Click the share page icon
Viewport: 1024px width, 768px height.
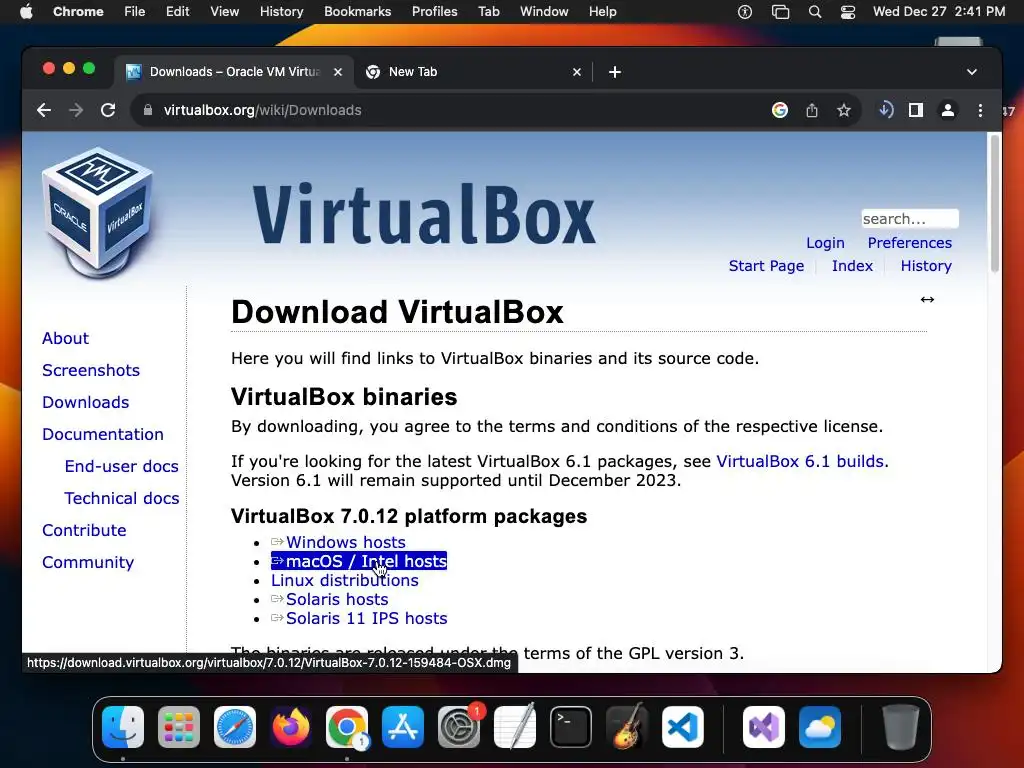(x=812, y=110)
